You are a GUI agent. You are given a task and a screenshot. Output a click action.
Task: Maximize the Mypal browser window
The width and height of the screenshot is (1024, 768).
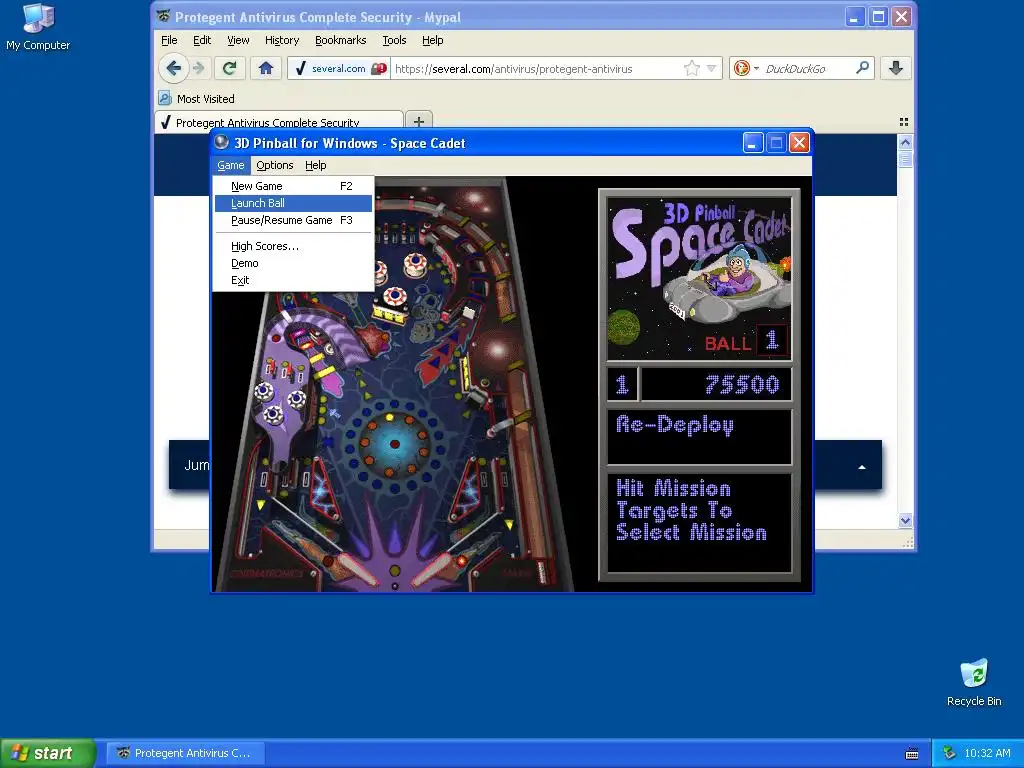pos(878,16)
